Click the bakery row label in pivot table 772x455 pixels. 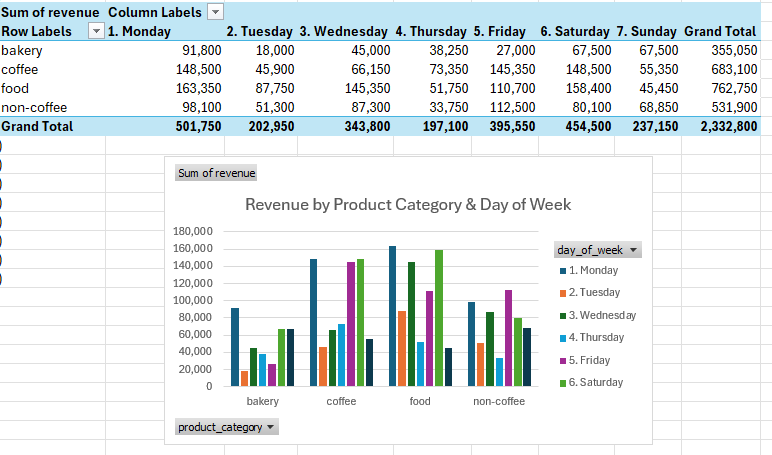[21, 50]
